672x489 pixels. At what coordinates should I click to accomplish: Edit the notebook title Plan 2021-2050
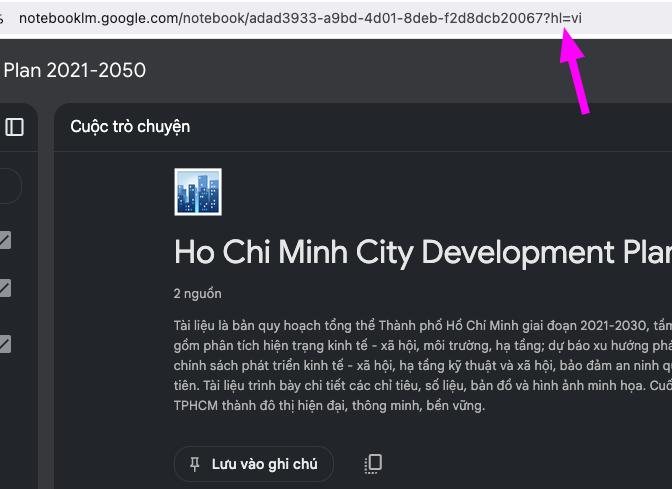point(75,70)
